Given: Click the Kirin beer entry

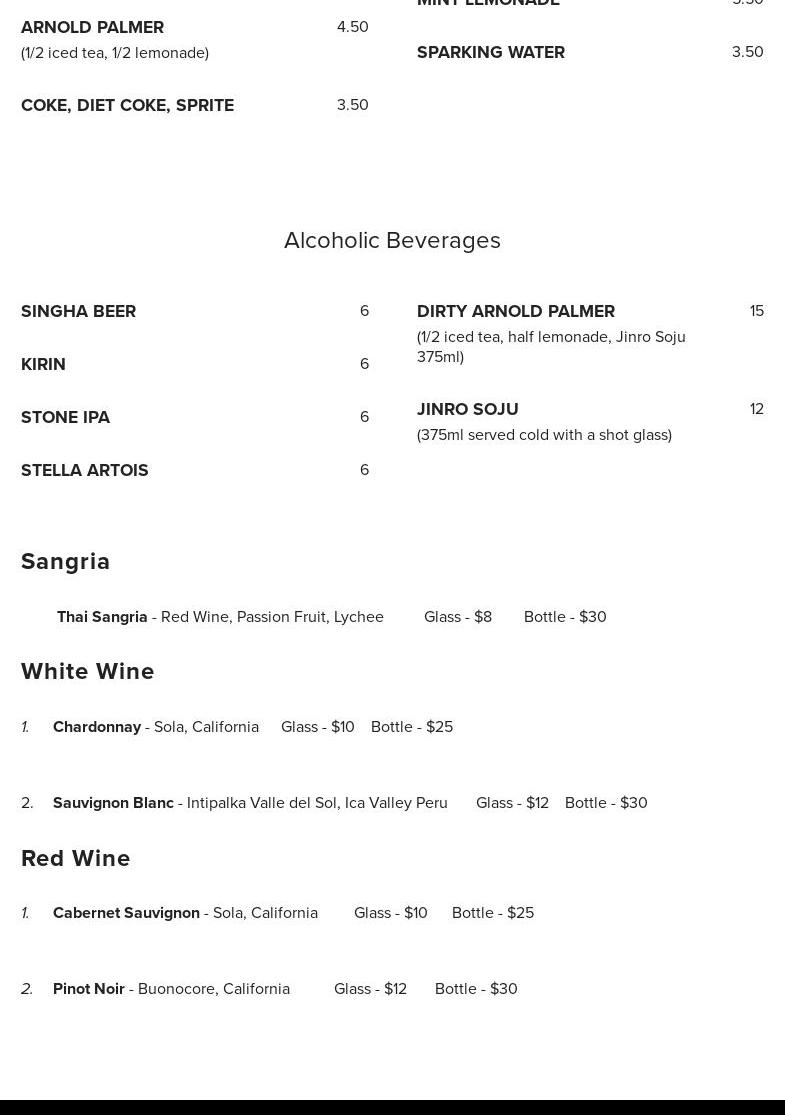Looking at the screenshot, I should click(43, 364).
